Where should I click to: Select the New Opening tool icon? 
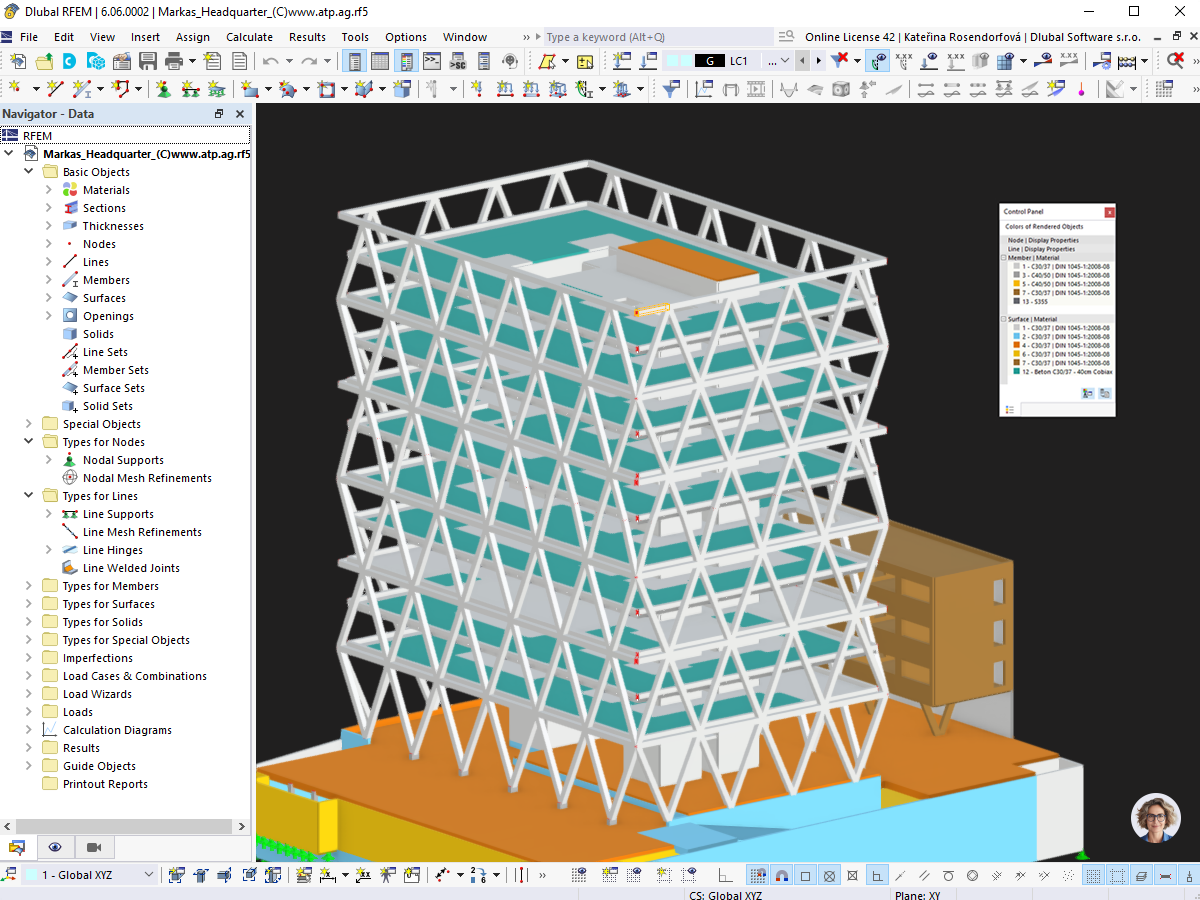[325, 88]
